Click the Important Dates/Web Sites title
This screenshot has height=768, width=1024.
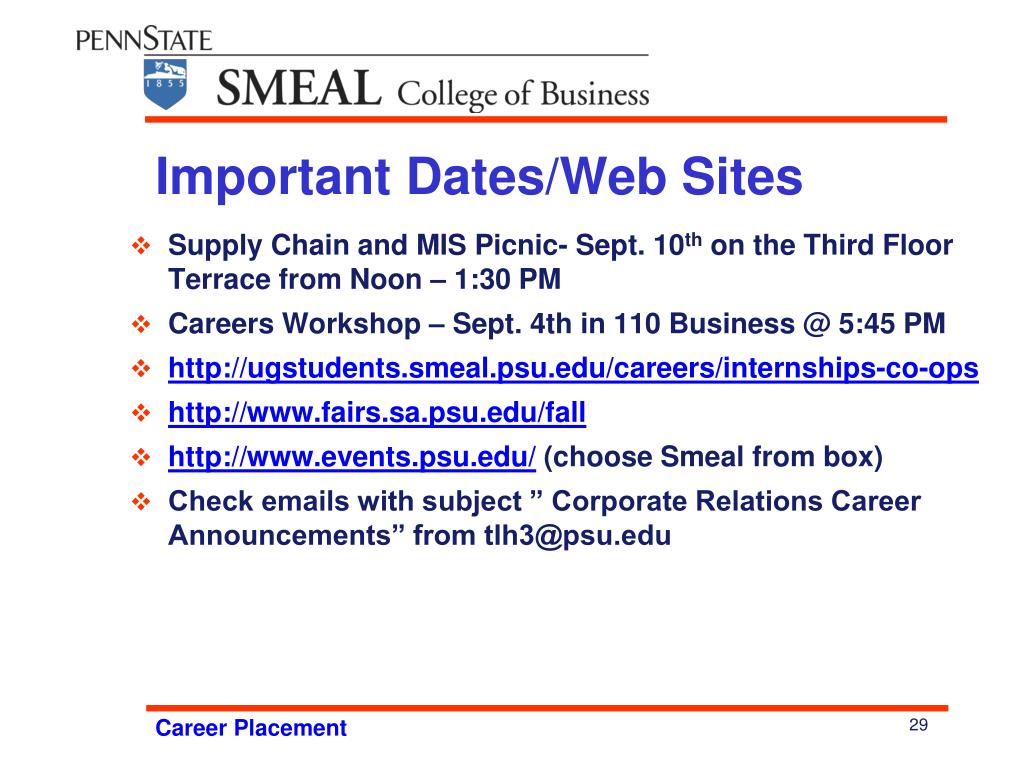pos(479,176)
